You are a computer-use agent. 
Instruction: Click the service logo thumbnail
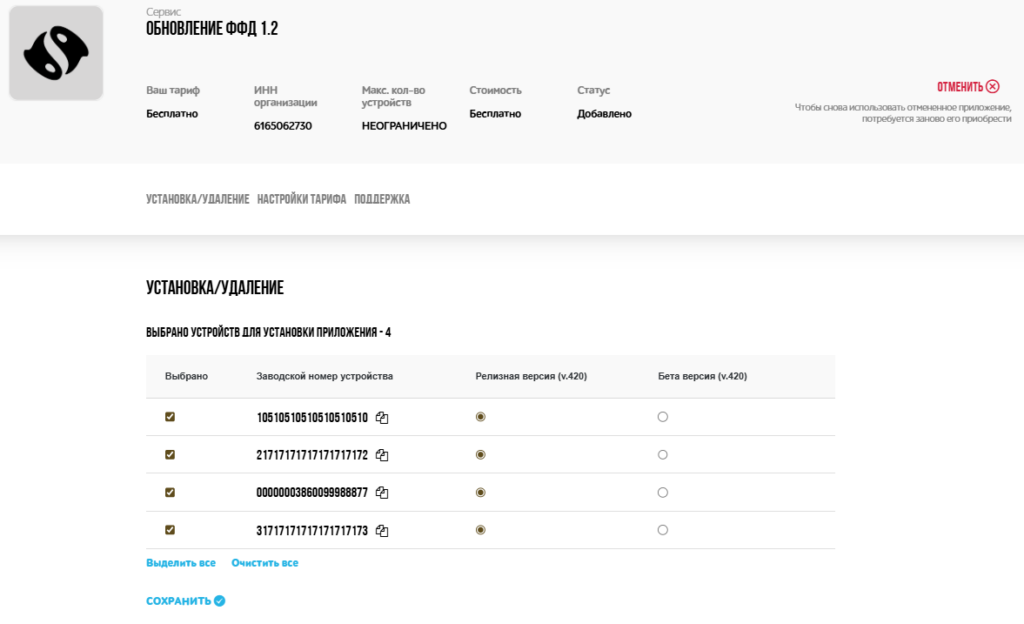[56, 53]
